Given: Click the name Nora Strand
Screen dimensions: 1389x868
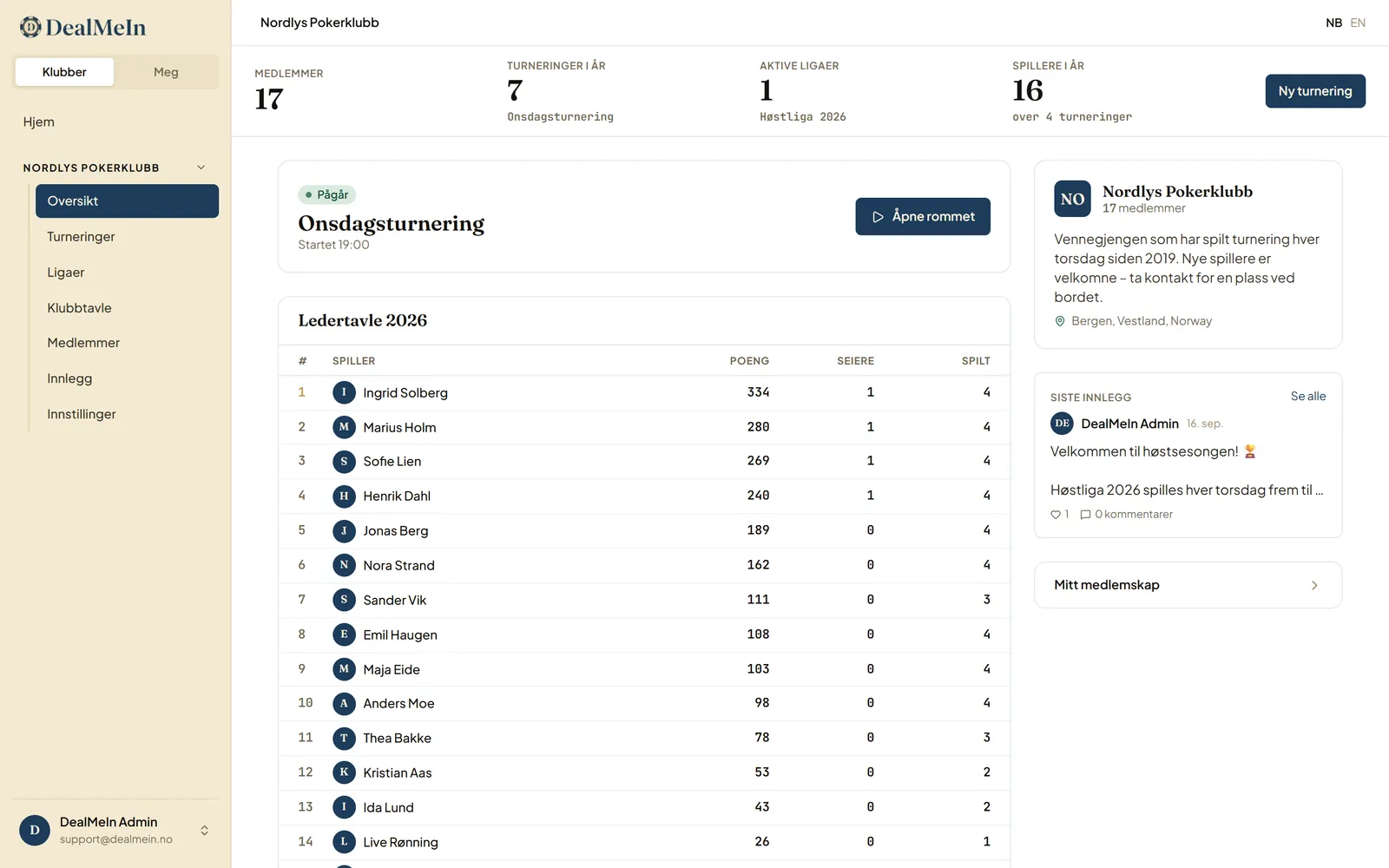Looking at the screenshot, I should pyautogui.click(x=399, y=565).
